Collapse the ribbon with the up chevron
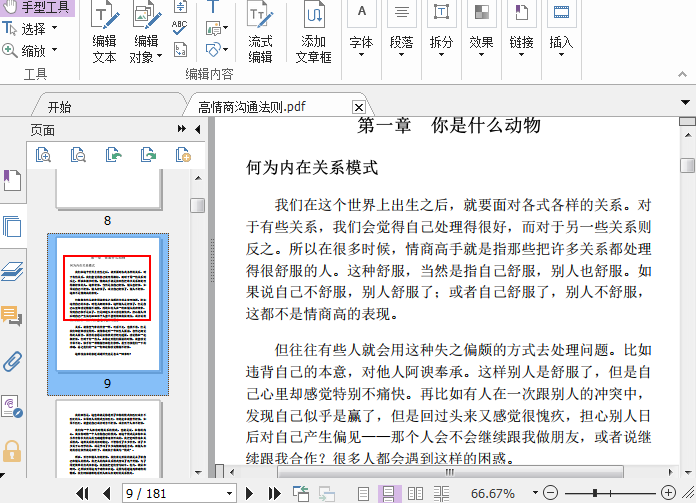The image size is (696, 503). pyautogui.click(x=682, y=74)
